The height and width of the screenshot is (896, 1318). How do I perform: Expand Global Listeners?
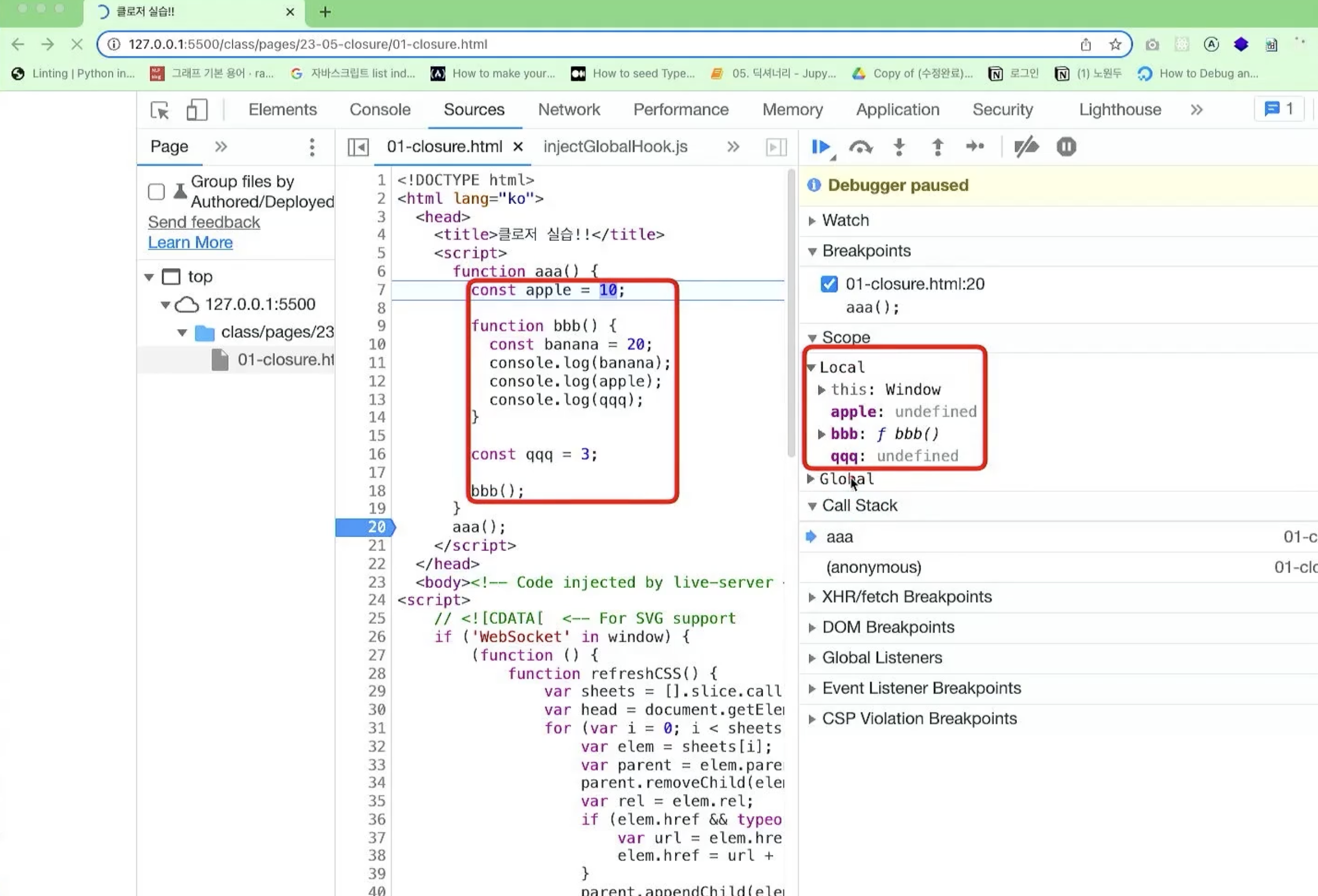812,659
